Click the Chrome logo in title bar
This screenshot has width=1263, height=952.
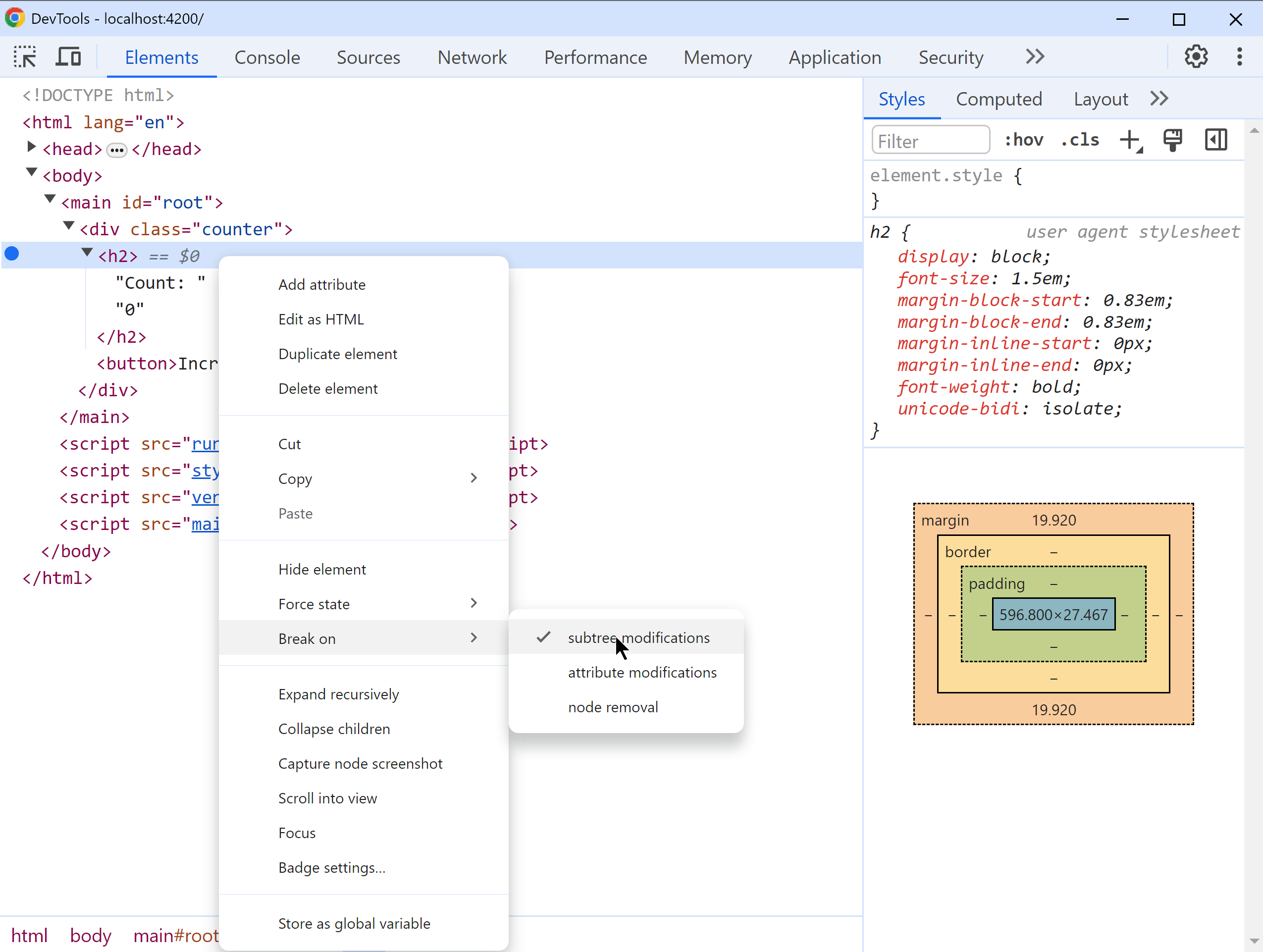[x=15, y=18]
